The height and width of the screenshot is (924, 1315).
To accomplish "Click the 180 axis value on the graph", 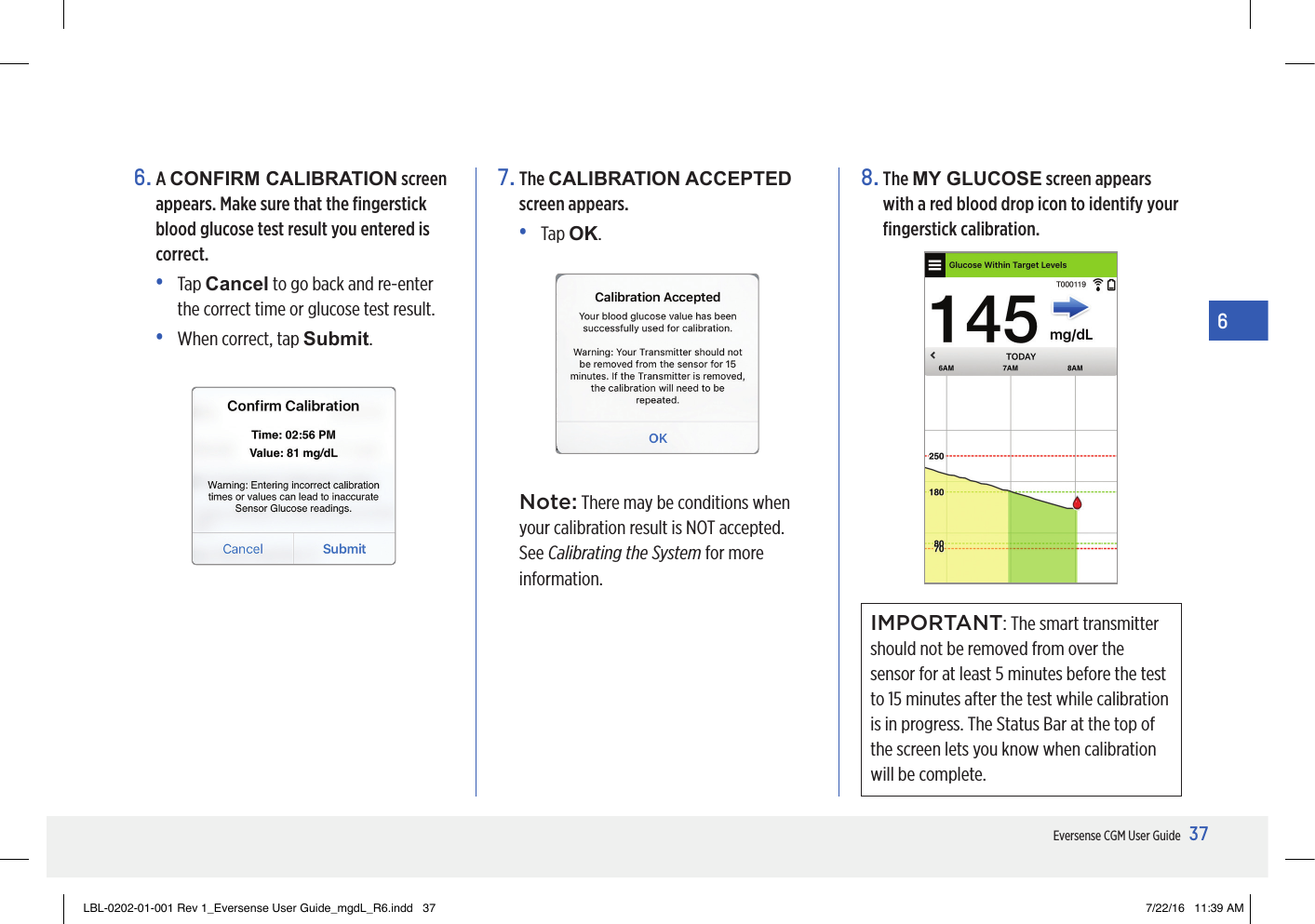I will (x=936, y=493).
